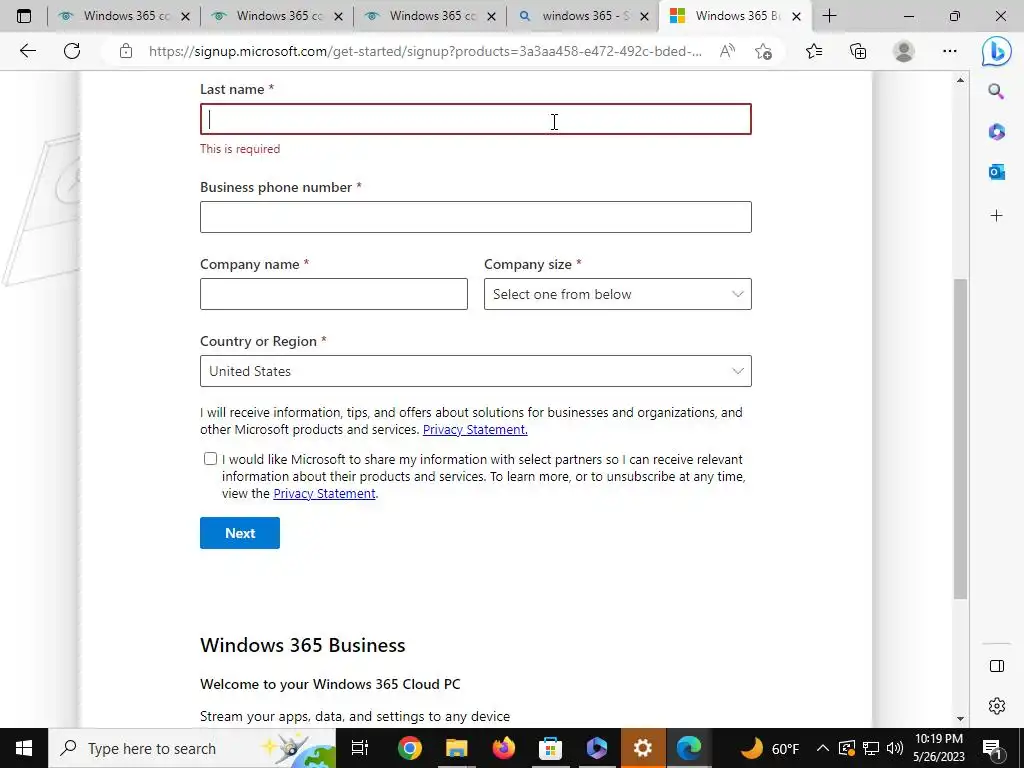This screenshot has width=1024, height=768.
Task: Toggle the sidebar panel layout icon
Action: click(x=997, y=666)
